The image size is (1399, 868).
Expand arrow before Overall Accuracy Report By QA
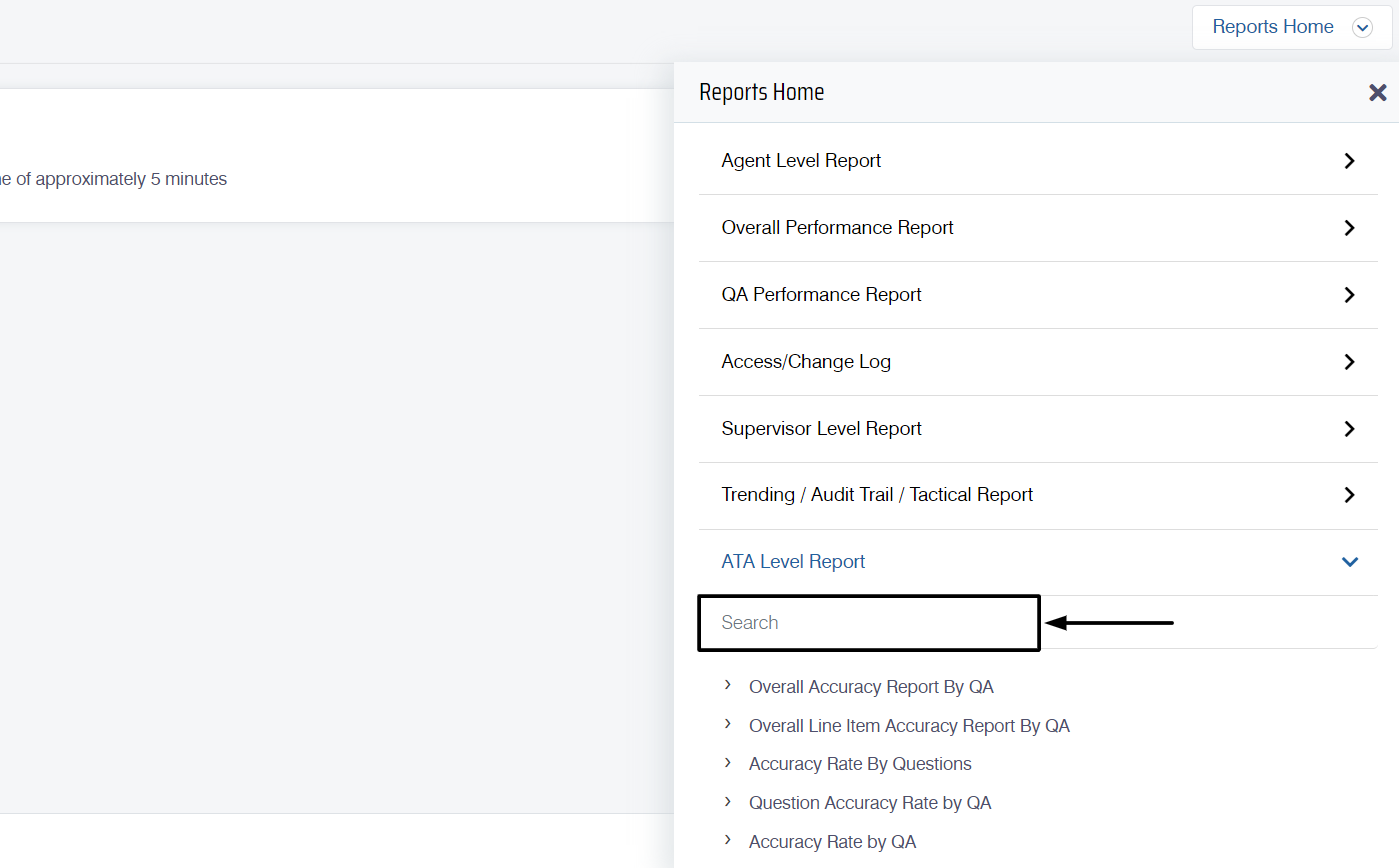[727, 685]
